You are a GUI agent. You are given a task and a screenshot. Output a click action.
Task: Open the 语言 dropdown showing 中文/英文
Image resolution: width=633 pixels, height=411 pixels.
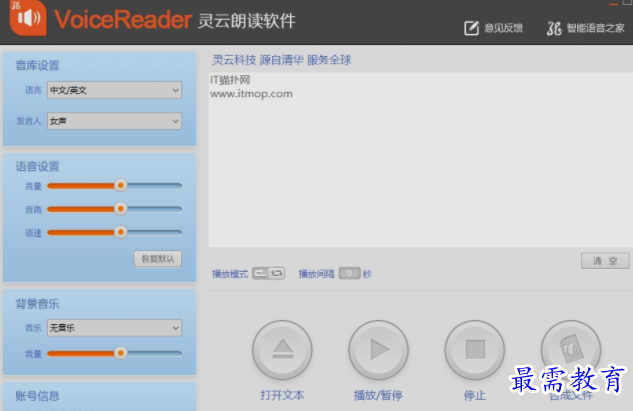(x=114, y=90)
